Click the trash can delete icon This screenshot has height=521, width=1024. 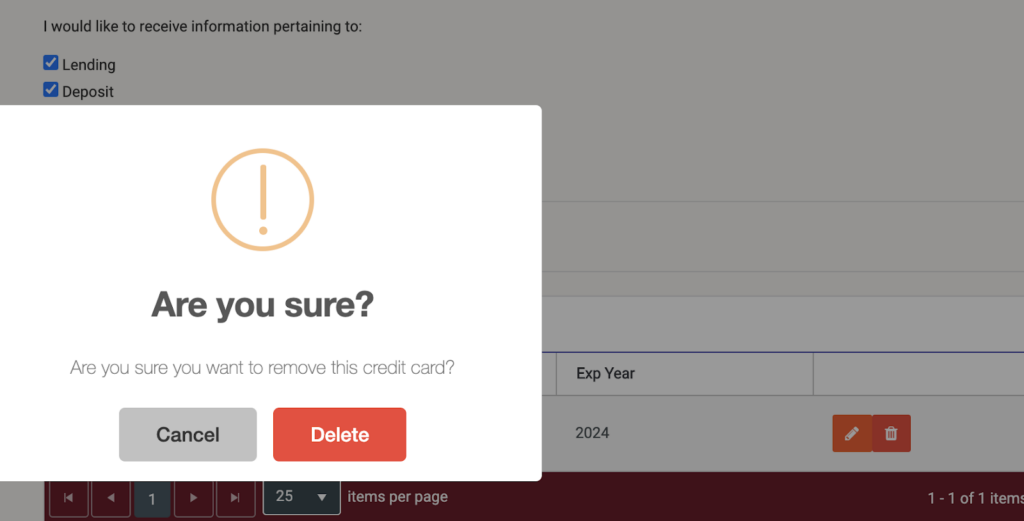point(891,434)
